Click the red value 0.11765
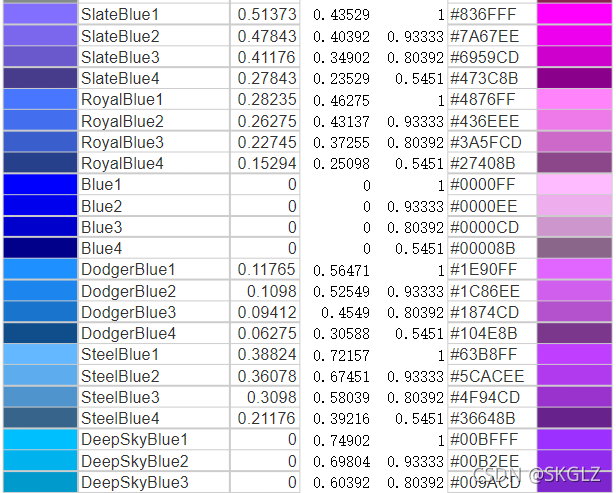The width and height of the screenshot is (616, 493). pos(266,270)
